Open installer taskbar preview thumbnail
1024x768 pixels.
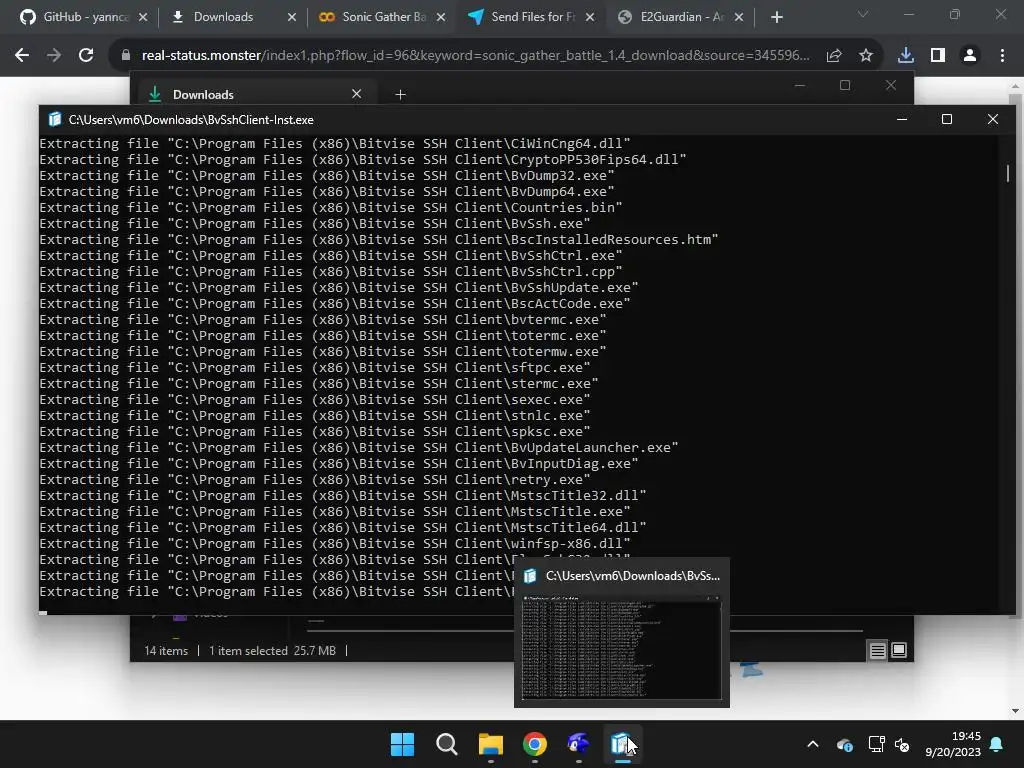622,647
